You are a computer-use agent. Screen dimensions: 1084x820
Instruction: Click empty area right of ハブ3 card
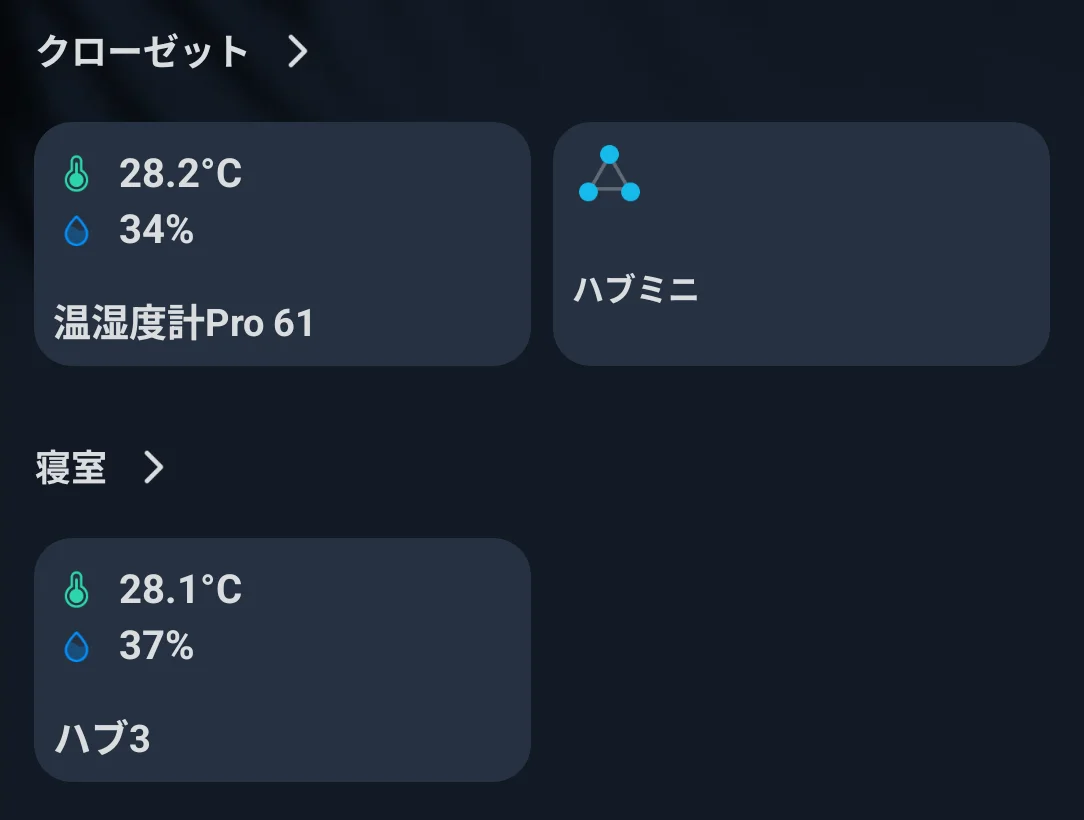tap(800, 660)
